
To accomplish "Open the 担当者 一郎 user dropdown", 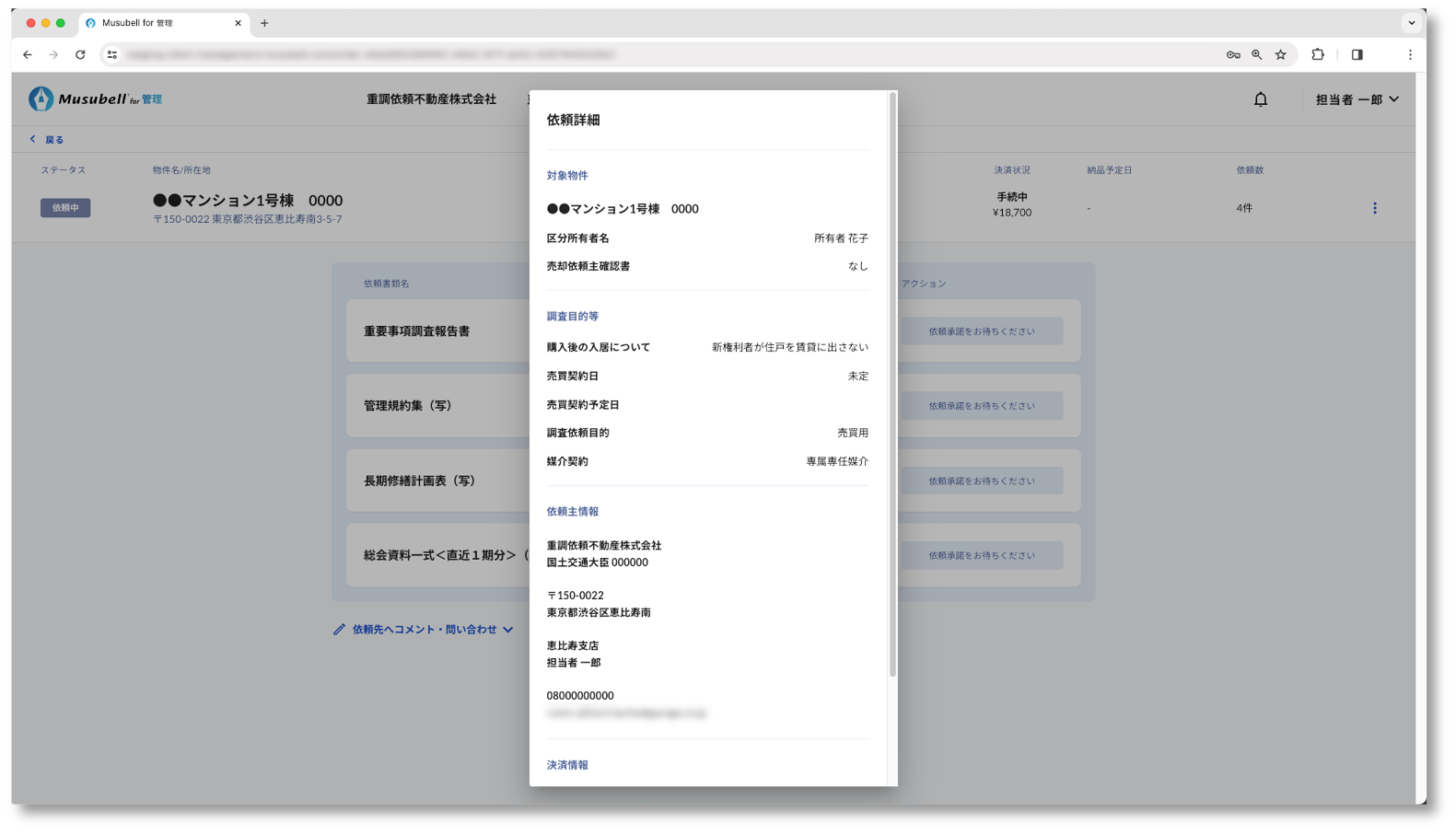I will point(1357,99).
